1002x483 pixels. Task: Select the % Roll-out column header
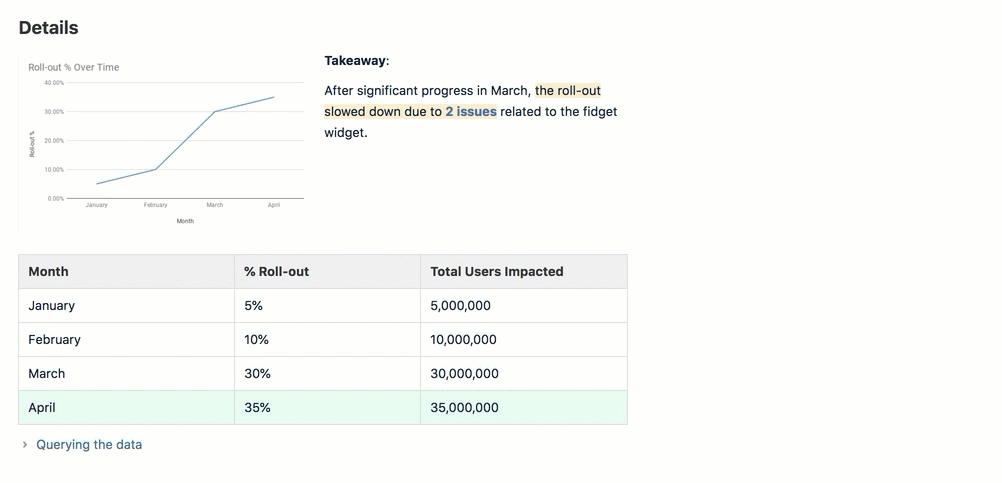click(x=277, y=271)
